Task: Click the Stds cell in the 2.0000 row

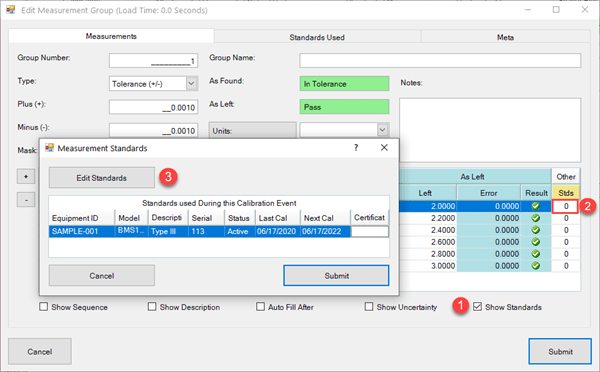Action: pos(566,206)
